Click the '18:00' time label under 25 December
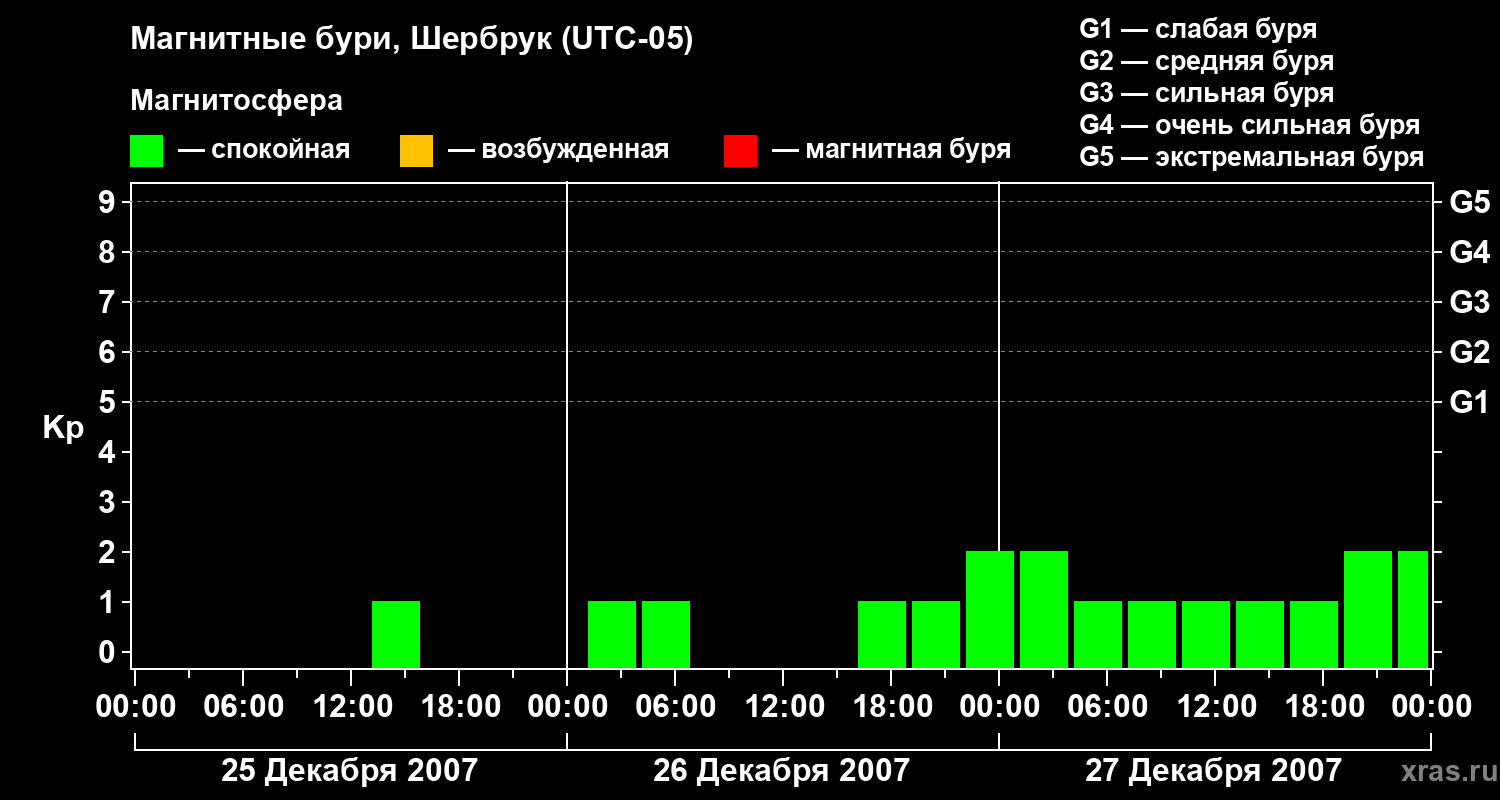The height and width of the screenshot is (800, 1500). point(460,707)
